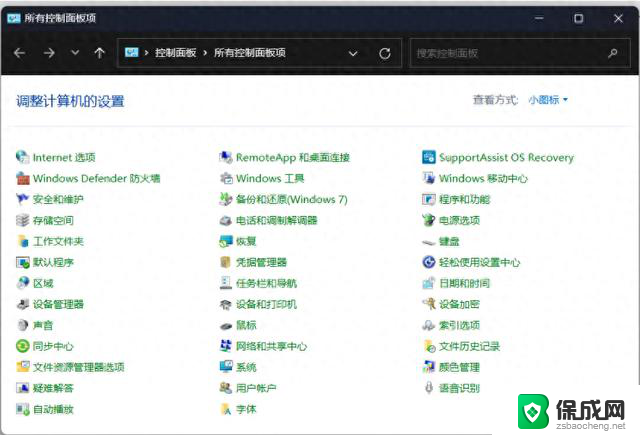The width and height of the screenshot is (640, 435).
Task: Click the SupportAssist OS Recovery icon
Action: tap(429, 157)
